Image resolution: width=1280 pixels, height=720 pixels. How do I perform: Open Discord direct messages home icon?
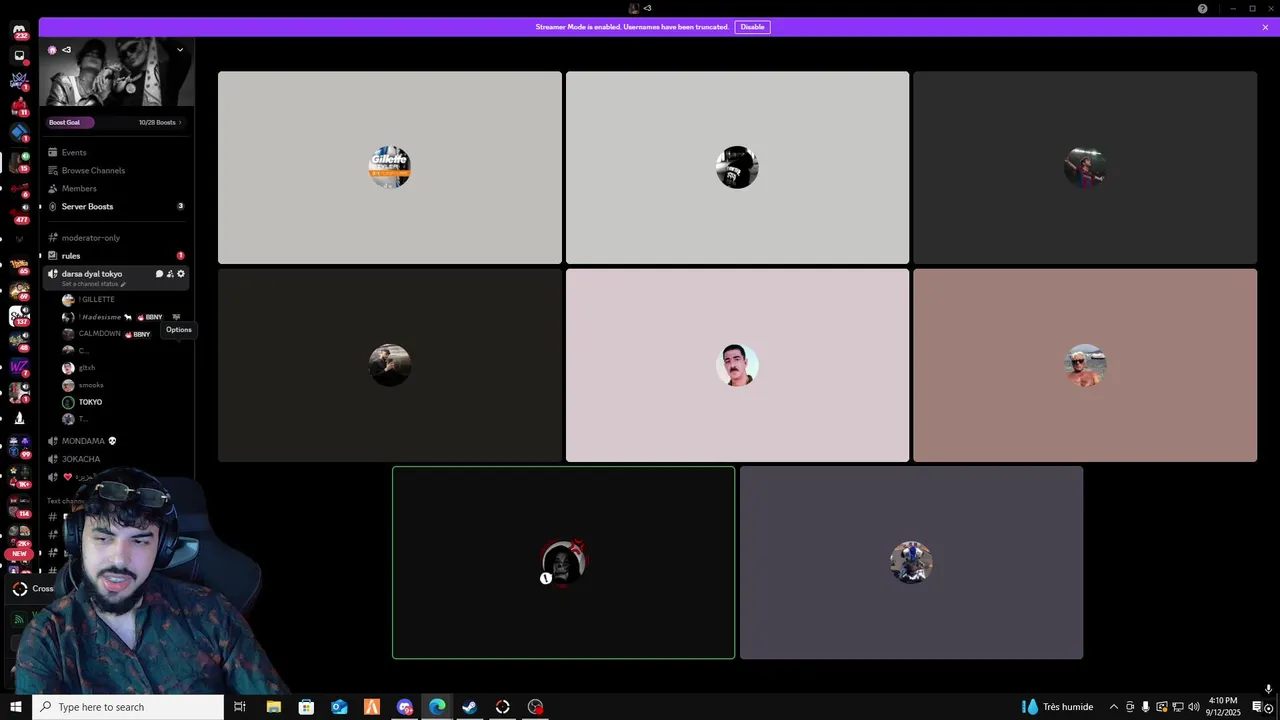pyautogui.click(x=19, y=31)
